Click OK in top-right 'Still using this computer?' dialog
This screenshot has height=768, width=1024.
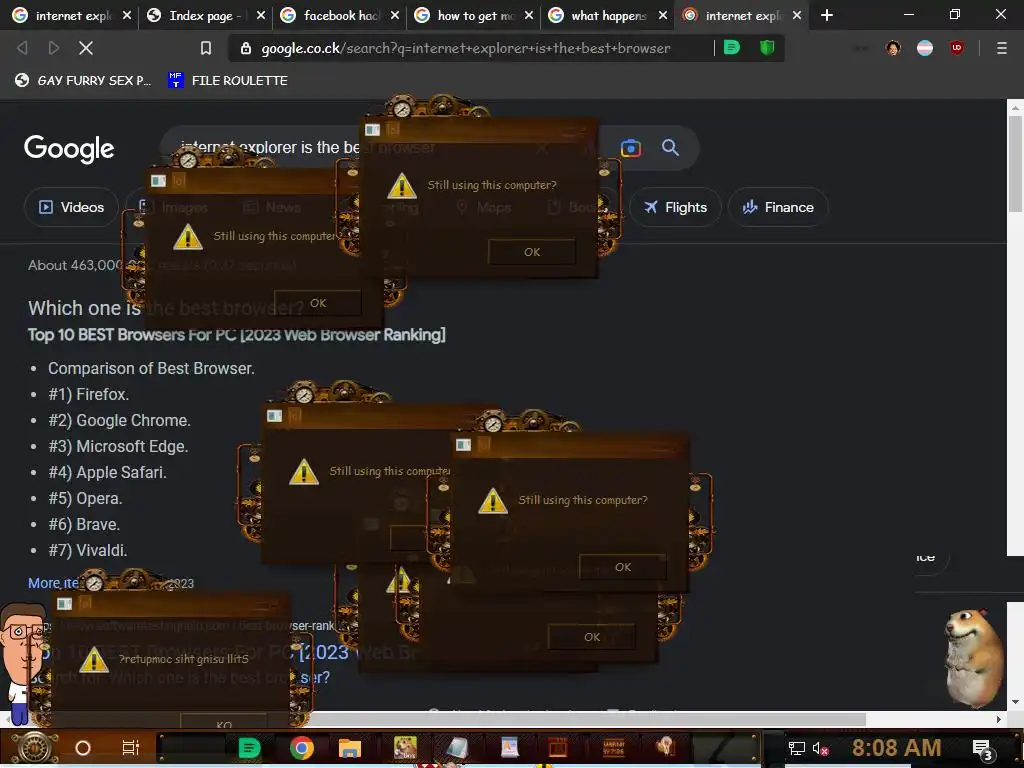tap(532, 252)
